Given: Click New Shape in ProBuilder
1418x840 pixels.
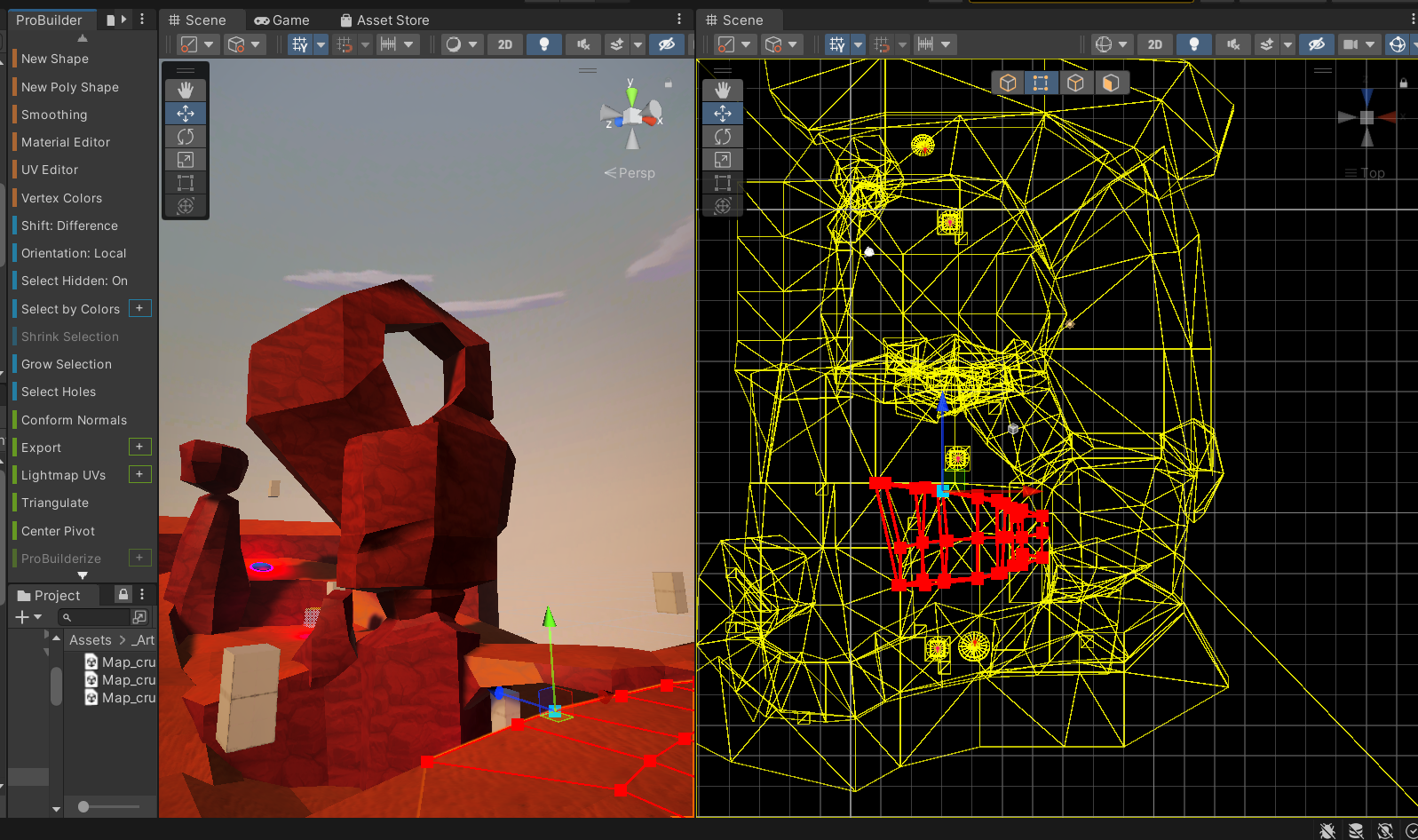Looking at the screenshot, I should click(x=55, y=59).
